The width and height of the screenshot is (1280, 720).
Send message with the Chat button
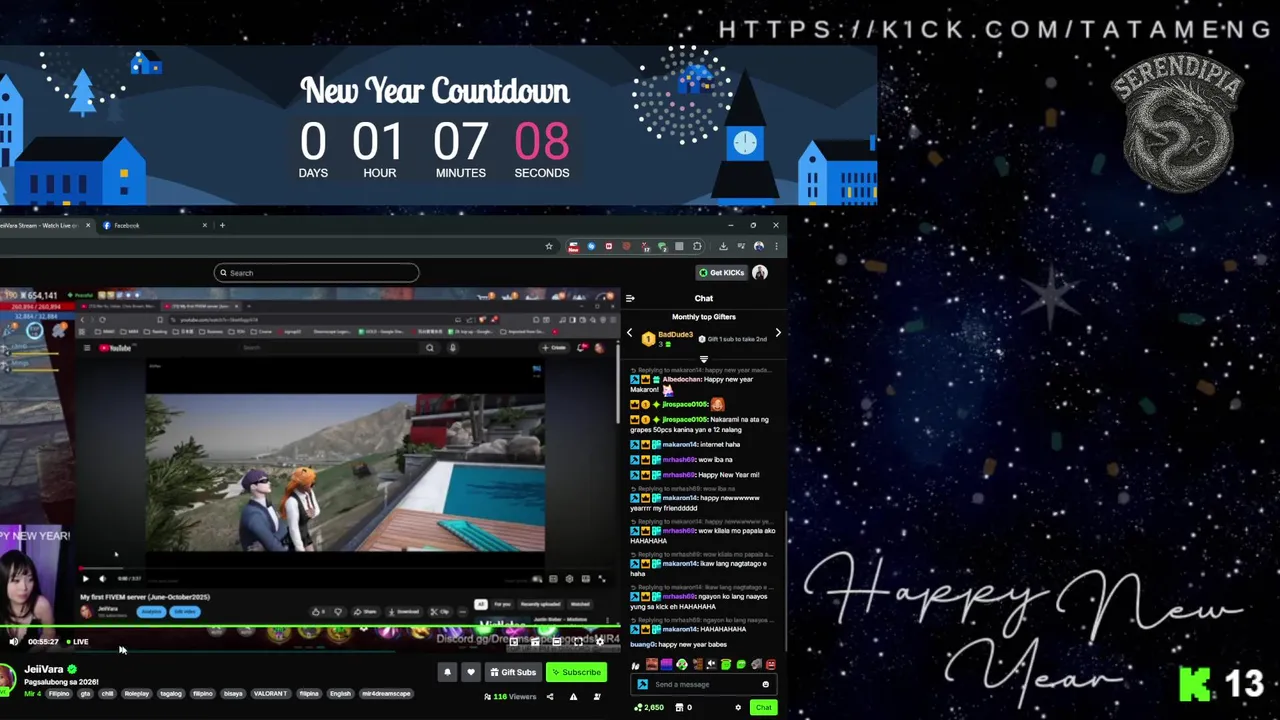(763, 708)
